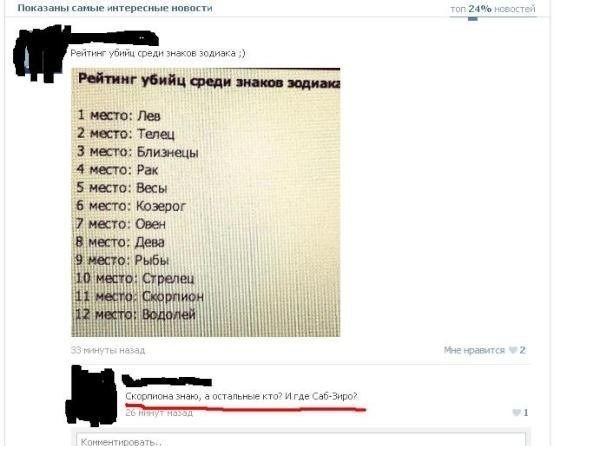The image size is (600, 469).
Task: Click the Мне нравится link on the post
Action: coord(474,350)
